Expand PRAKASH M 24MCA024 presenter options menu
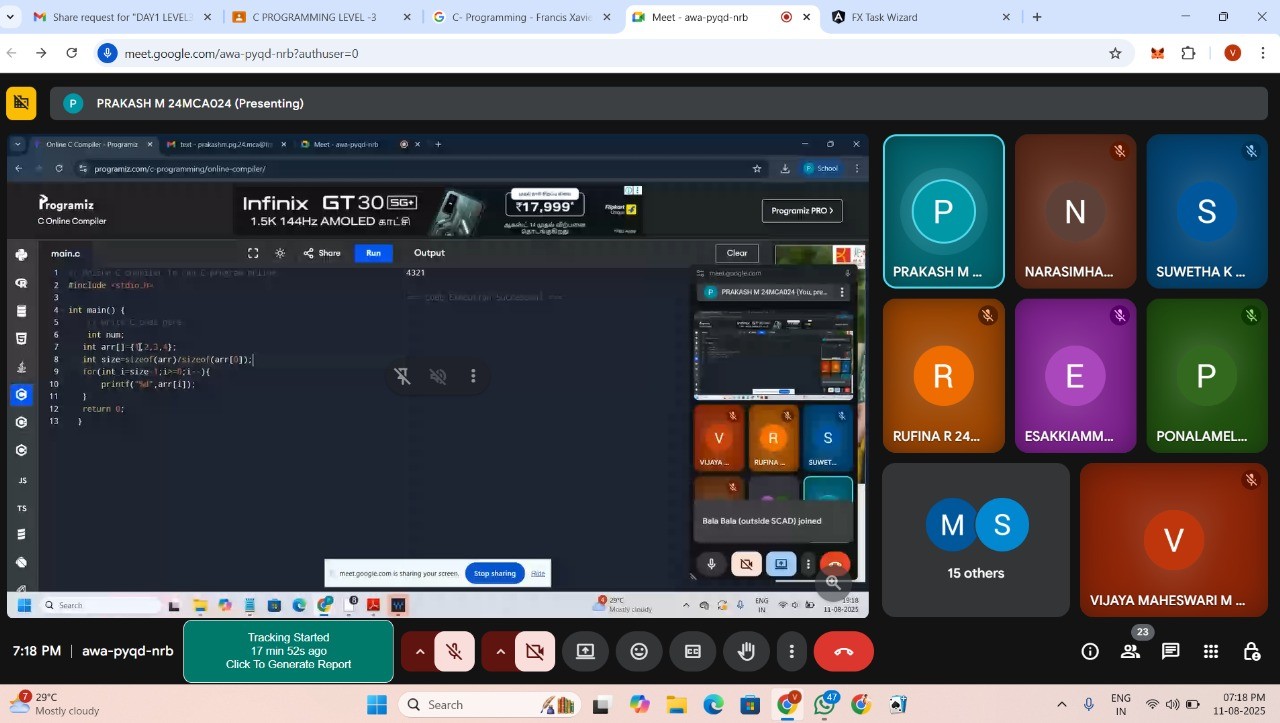The width and height of the screenshot is (1280, 723). [843, 291]
